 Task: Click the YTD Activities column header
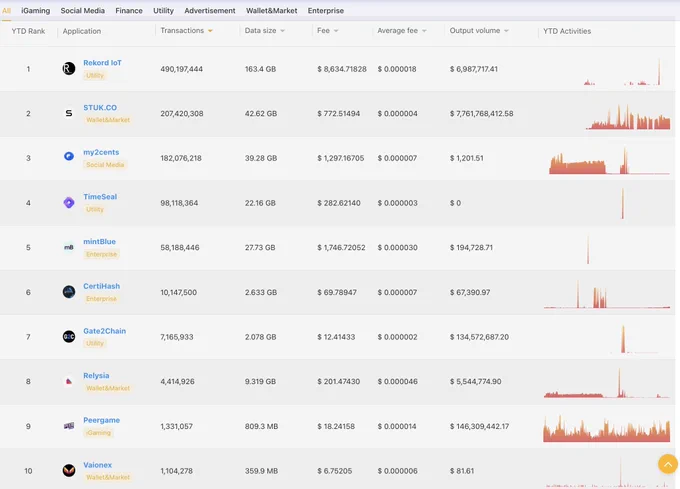567,31
